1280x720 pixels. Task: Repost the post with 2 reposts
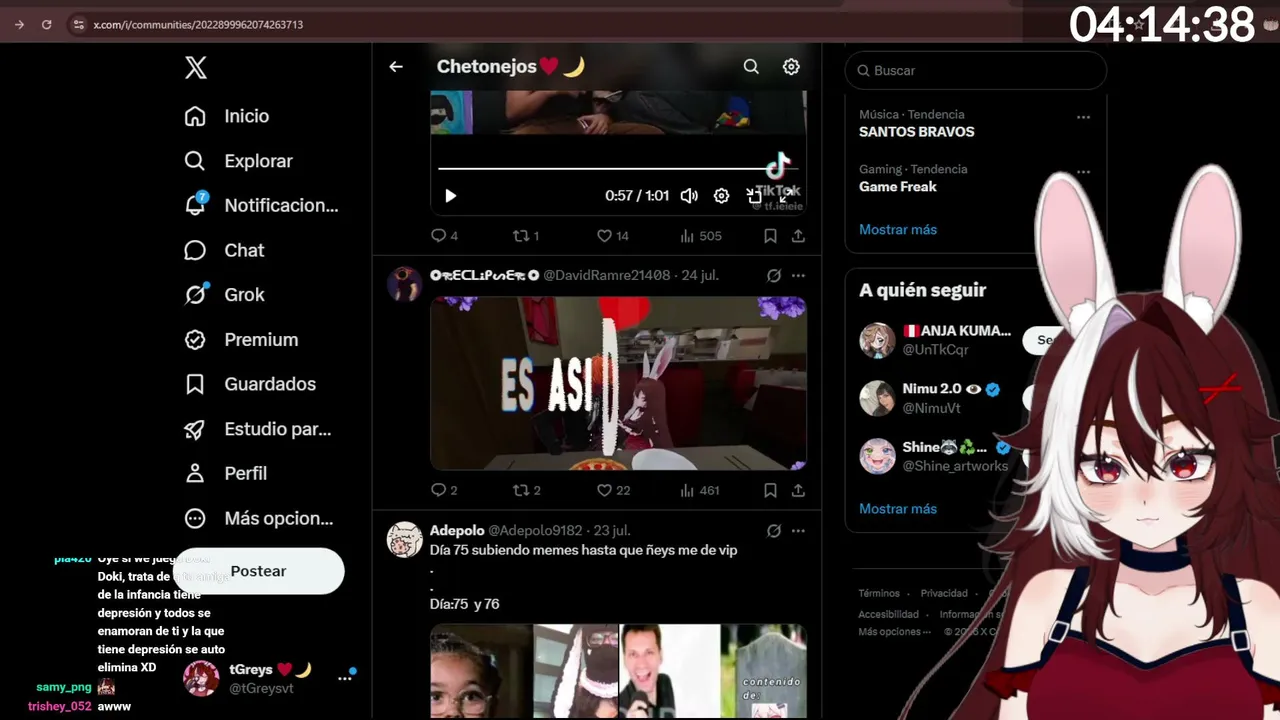pyautogui.click(x=527, y=490)
